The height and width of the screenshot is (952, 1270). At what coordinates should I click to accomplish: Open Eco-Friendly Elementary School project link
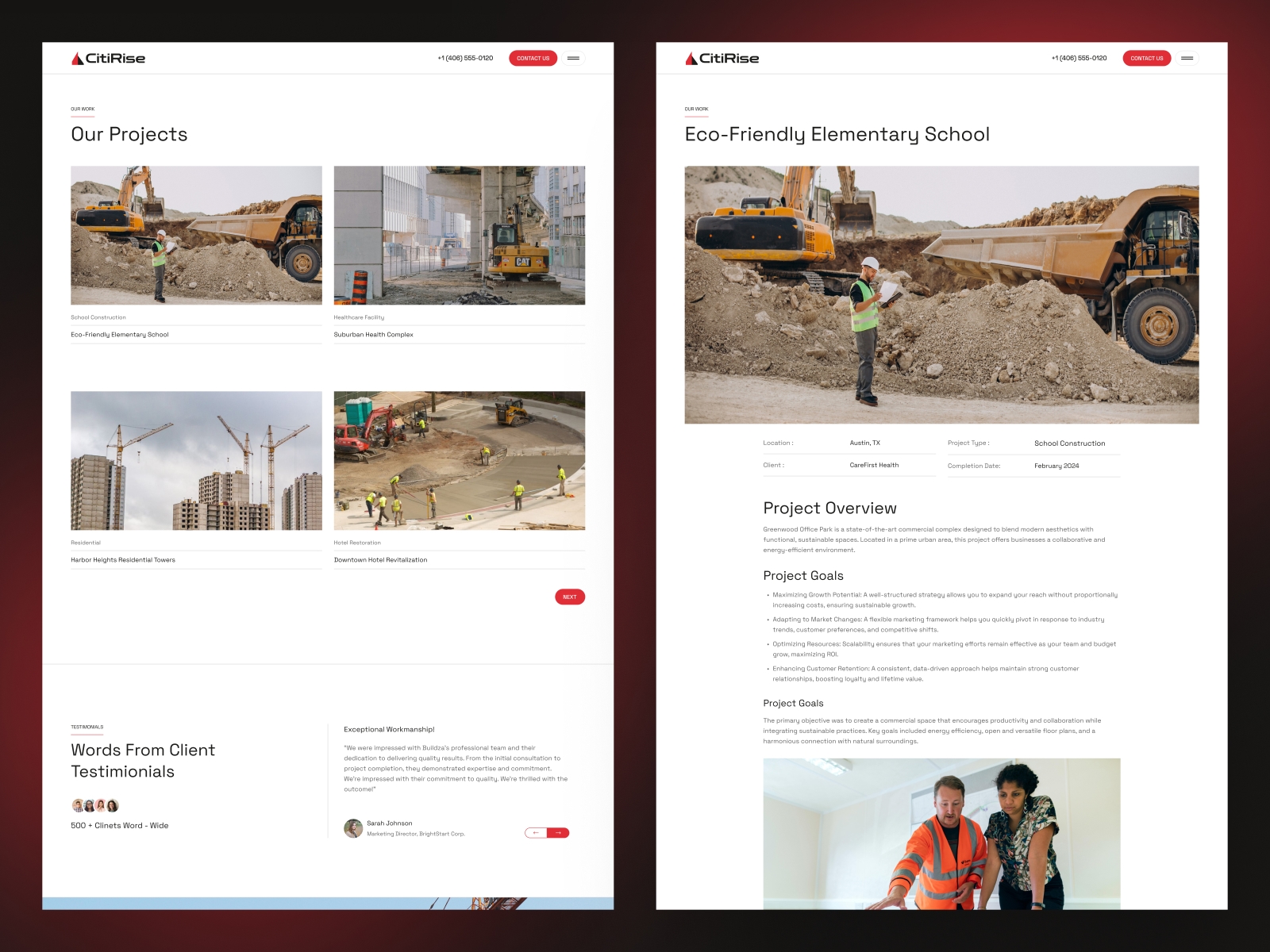pyautogui.click(x=120, y=335)
